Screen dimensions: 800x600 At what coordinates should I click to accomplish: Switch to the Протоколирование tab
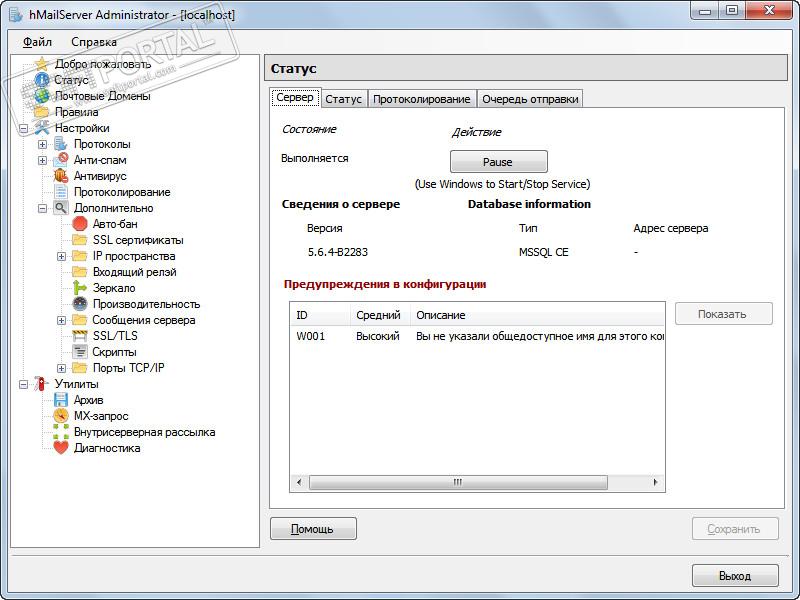point(421,98)
